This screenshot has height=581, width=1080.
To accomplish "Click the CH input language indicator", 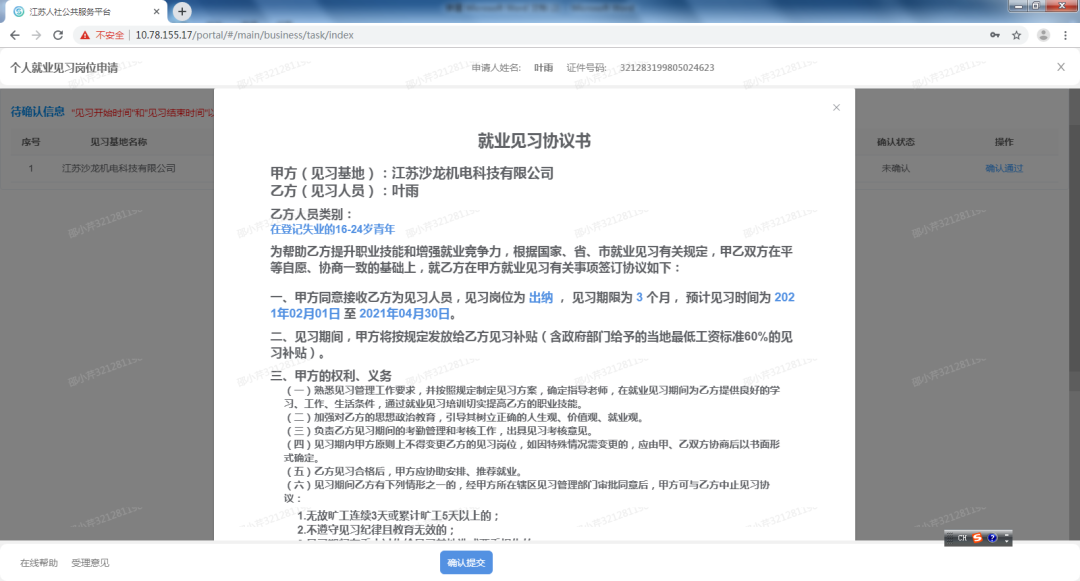I will [961, 538].
